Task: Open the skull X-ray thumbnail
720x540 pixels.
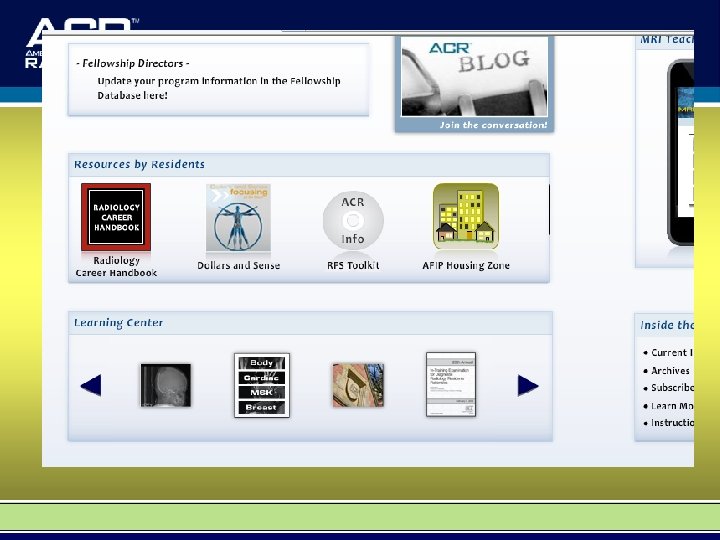Action: (x=166, y=385)
